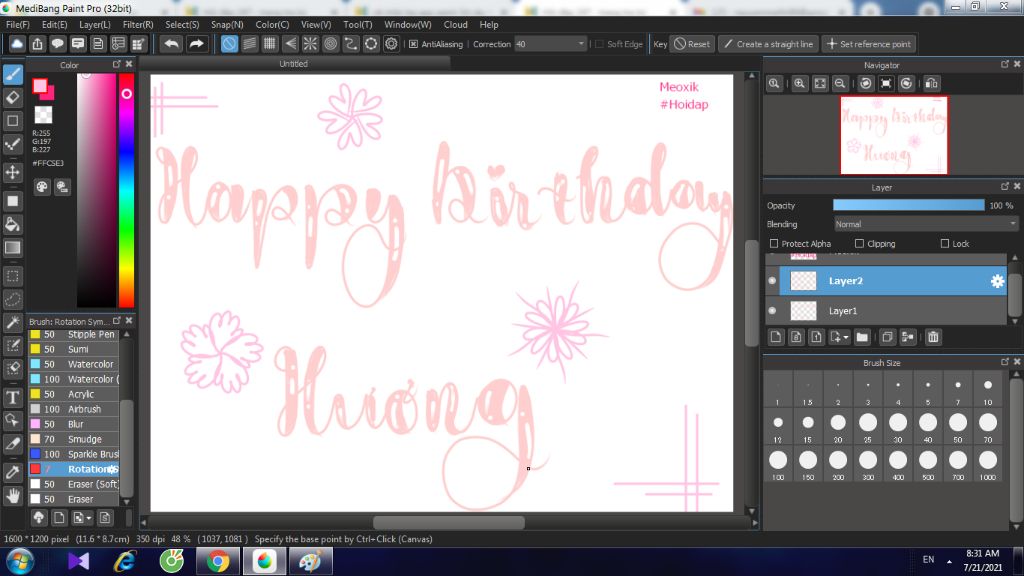Click the Redo arrow

click(x=196, y=44)
